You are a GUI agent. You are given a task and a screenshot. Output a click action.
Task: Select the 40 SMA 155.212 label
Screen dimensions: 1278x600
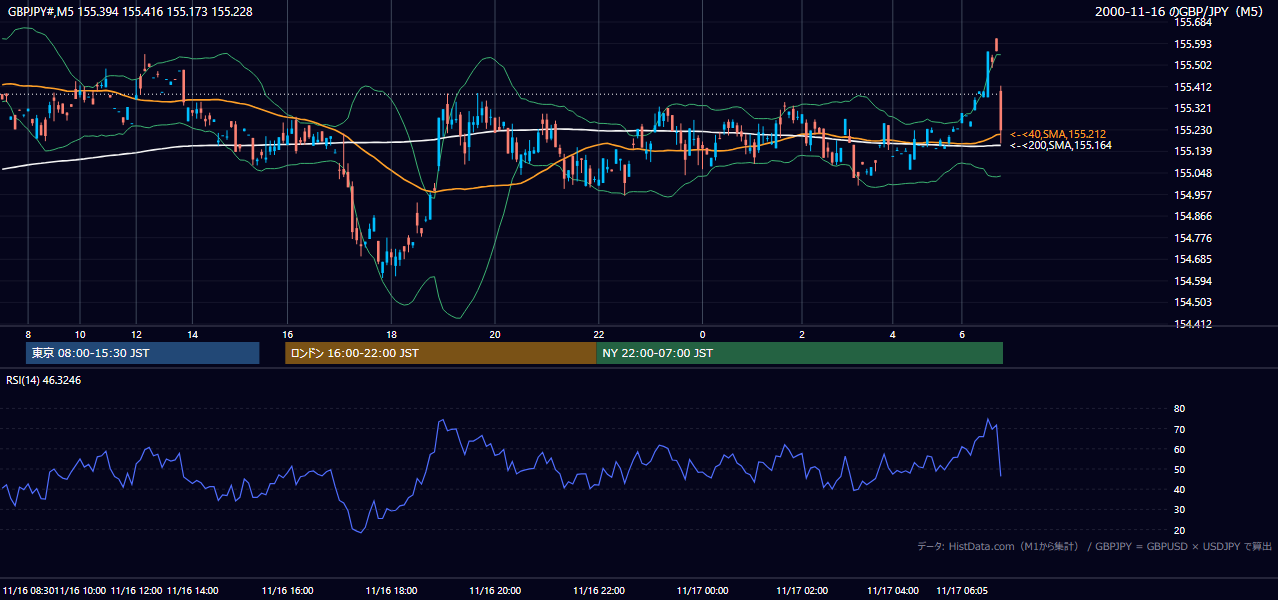tap(1058, 134)
